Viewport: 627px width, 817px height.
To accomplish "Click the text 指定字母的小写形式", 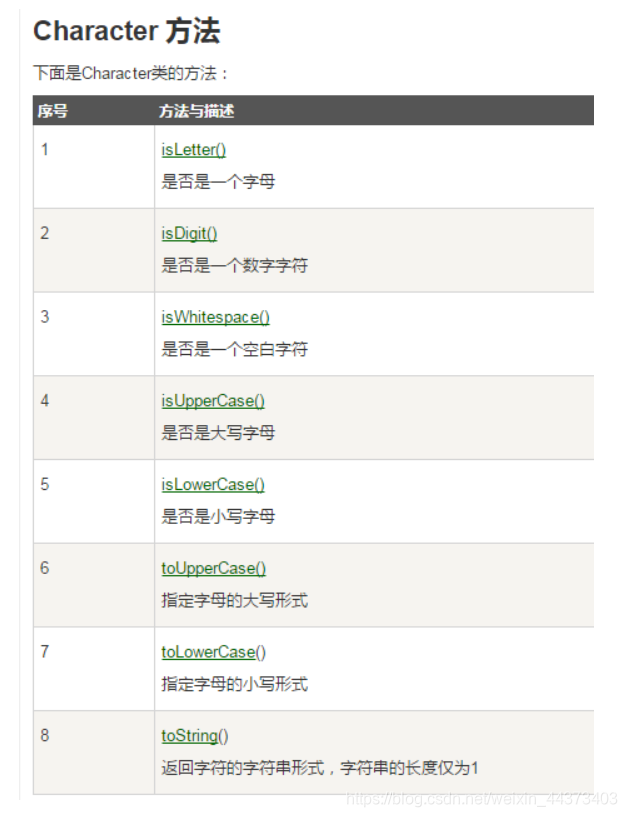I will (235, 684).
